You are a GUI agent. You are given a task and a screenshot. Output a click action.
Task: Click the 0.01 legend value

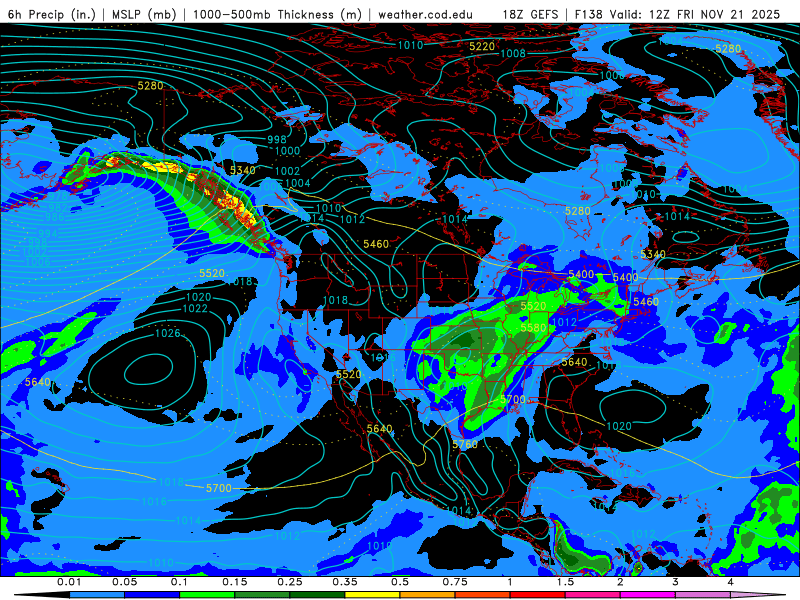tap(69, 582)
